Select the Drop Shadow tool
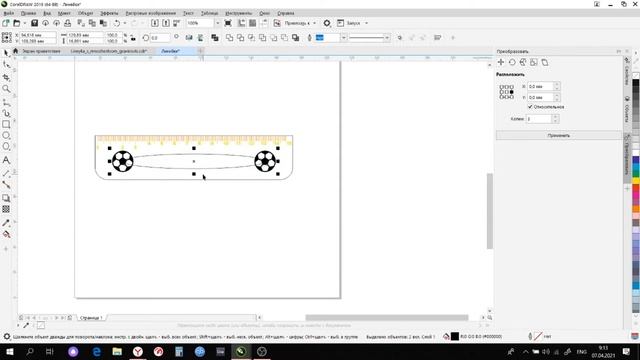 click(x=6, y=198)
